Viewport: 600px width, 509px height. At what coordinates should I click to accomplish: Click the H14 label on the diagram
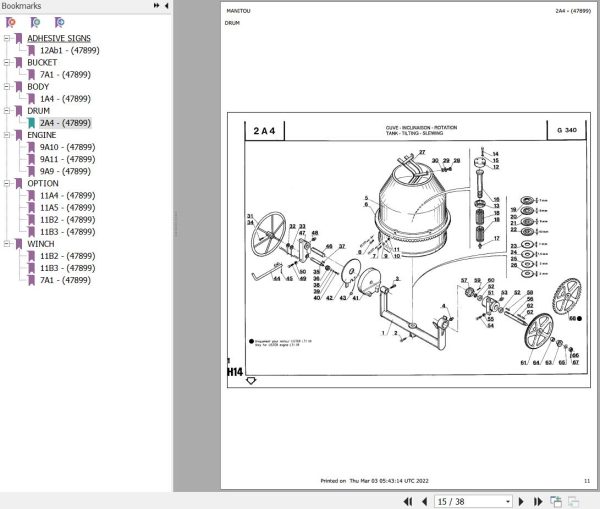pyautogui.click(x=235, y=372)
